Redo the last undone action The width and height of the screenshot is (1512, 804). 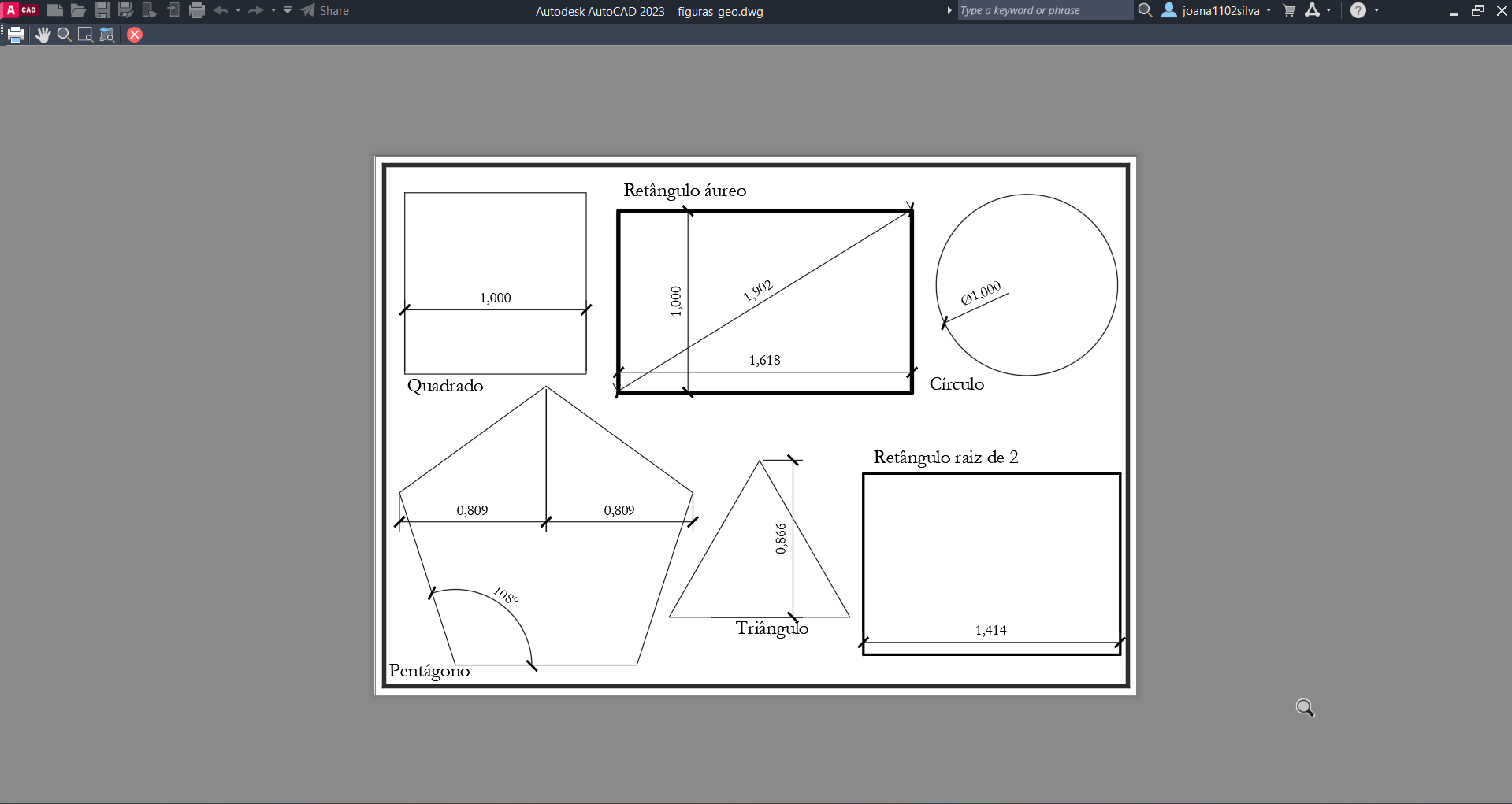point(255,10)
